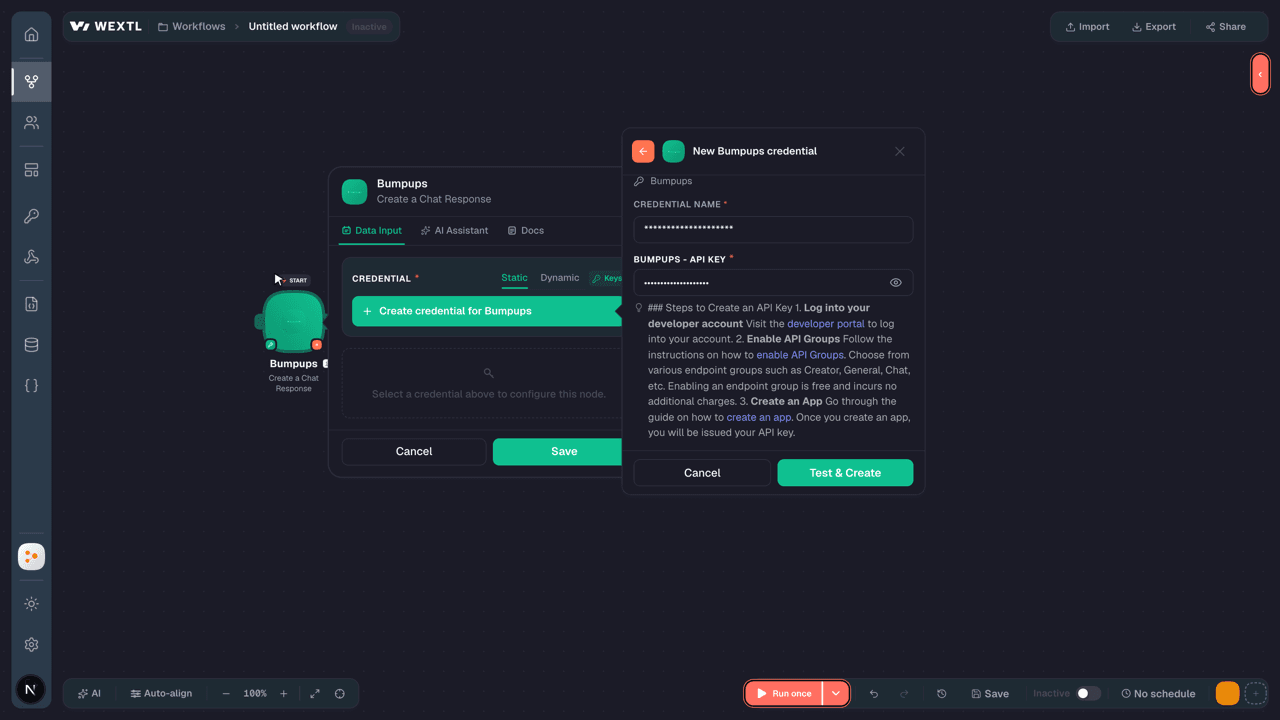Open the home icon in sidebar

pyautogui.click(x=31, y=34)
